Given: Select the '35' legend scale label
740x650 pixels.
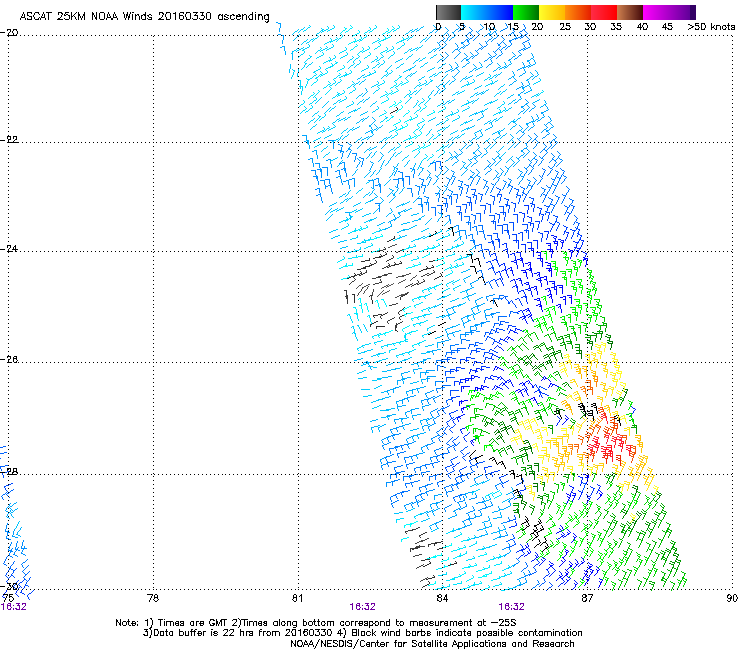Looking at the screenshot, I should click(x=616, y=27).
